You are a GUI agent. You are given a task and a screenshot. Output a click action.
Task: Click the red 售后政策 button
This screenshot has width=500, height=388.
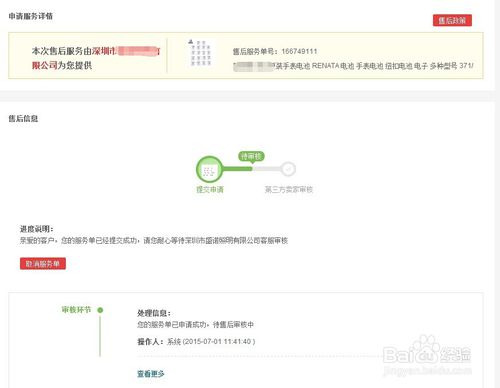(x=452, y=20)
